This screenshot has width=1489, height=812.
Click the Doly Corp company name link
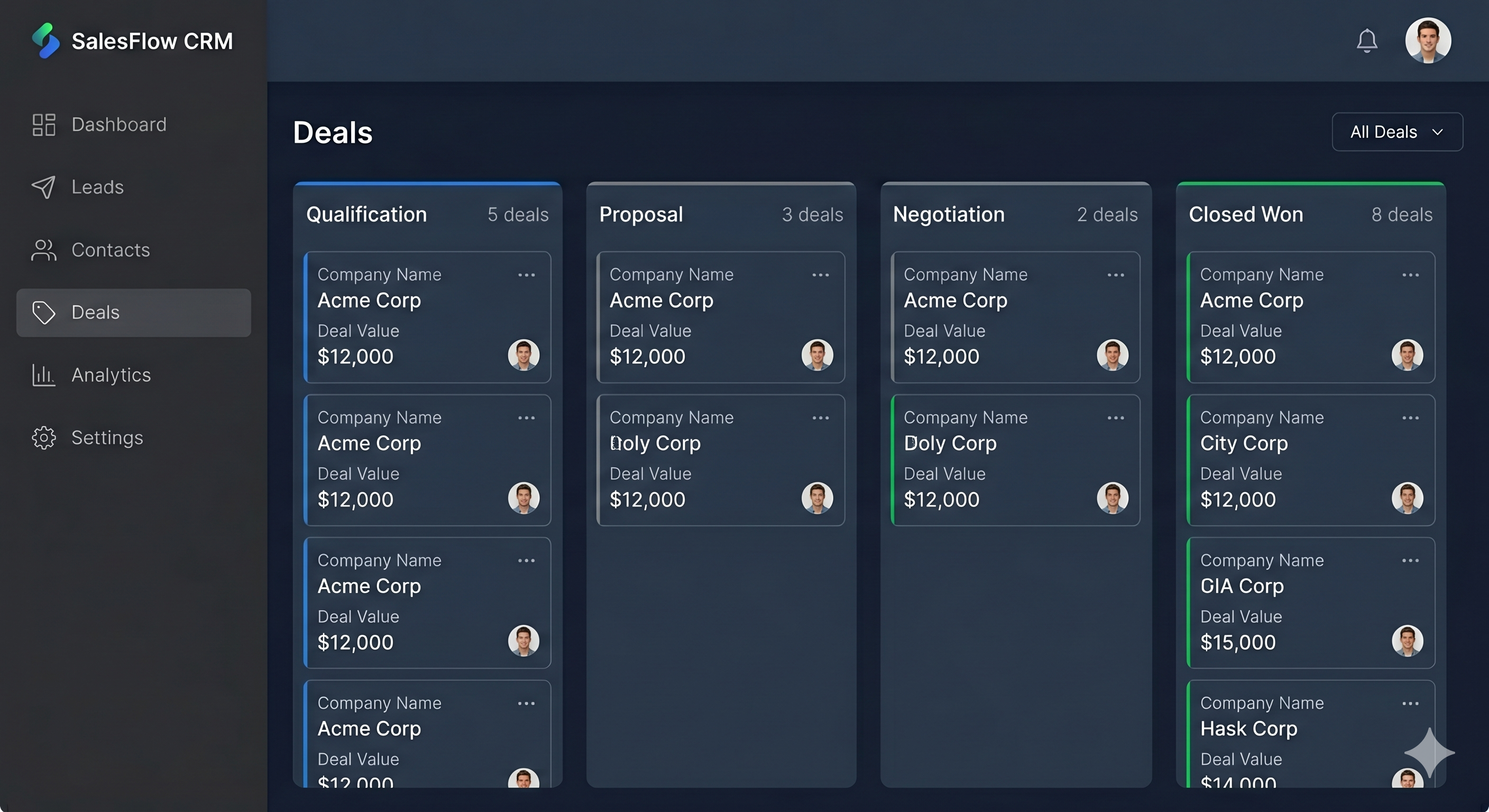(656, 444)
